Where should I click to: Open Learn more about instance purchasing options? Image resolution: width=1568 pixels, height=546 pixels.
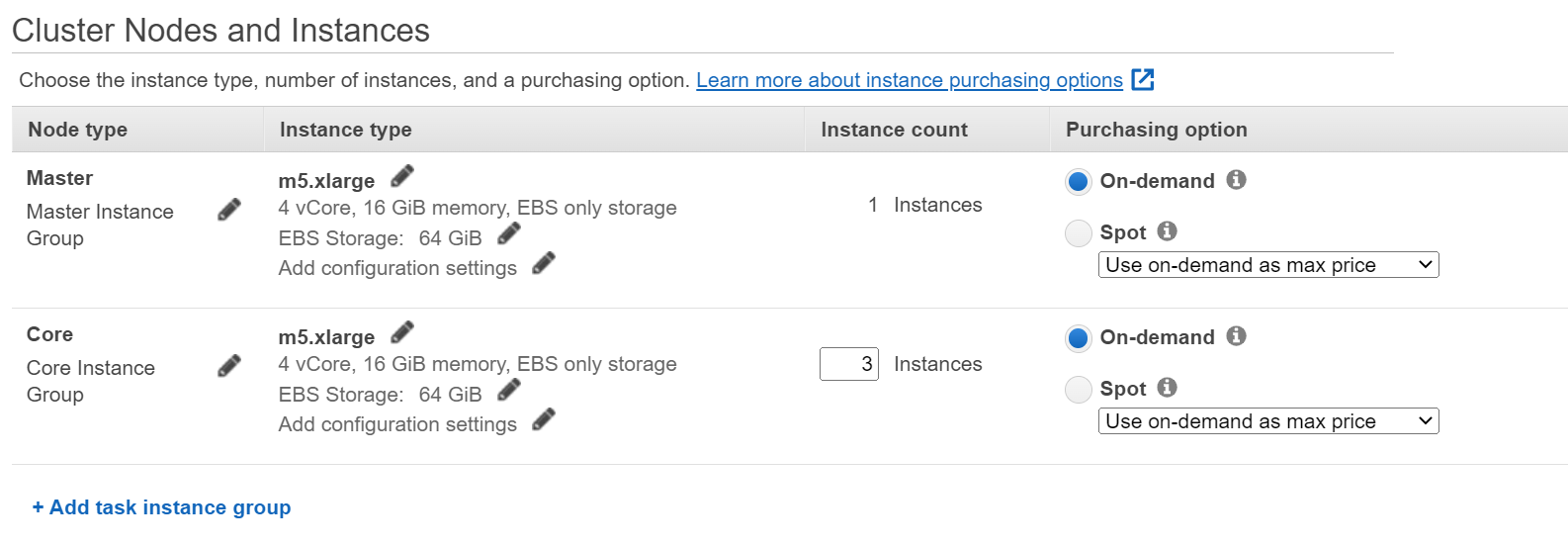(910, 80)
